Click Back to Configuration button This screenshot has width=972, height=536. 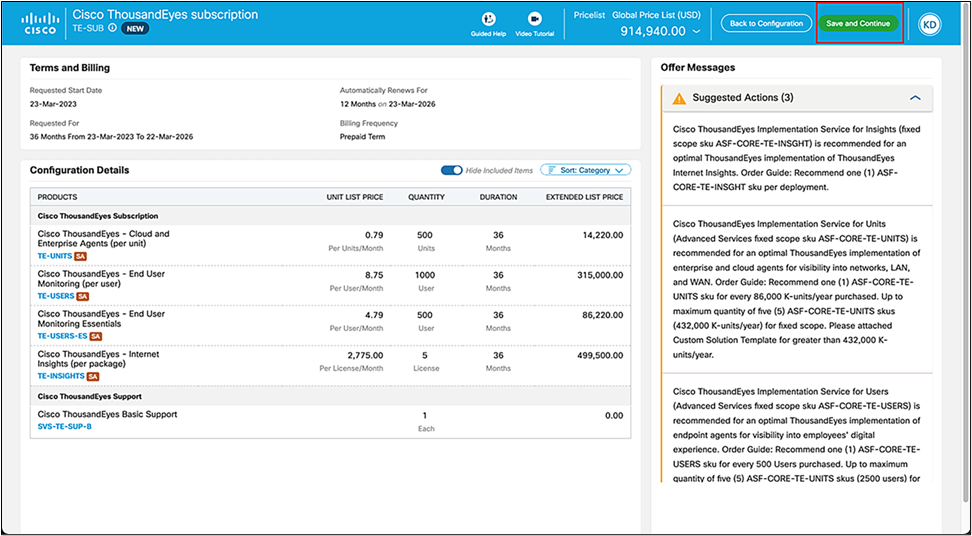coord(766,24)
